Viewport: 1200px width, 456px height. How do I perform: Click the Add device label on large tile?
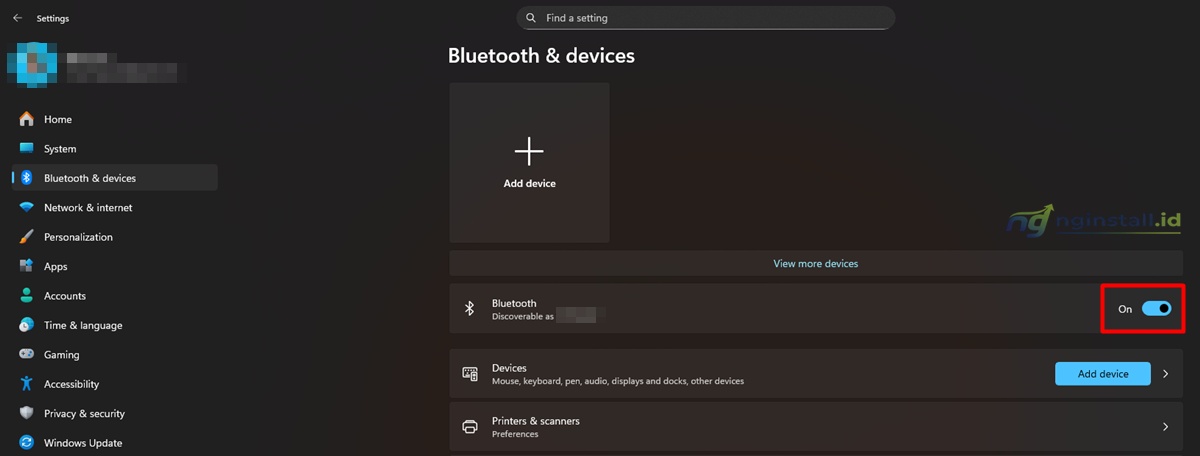[529, 184]
